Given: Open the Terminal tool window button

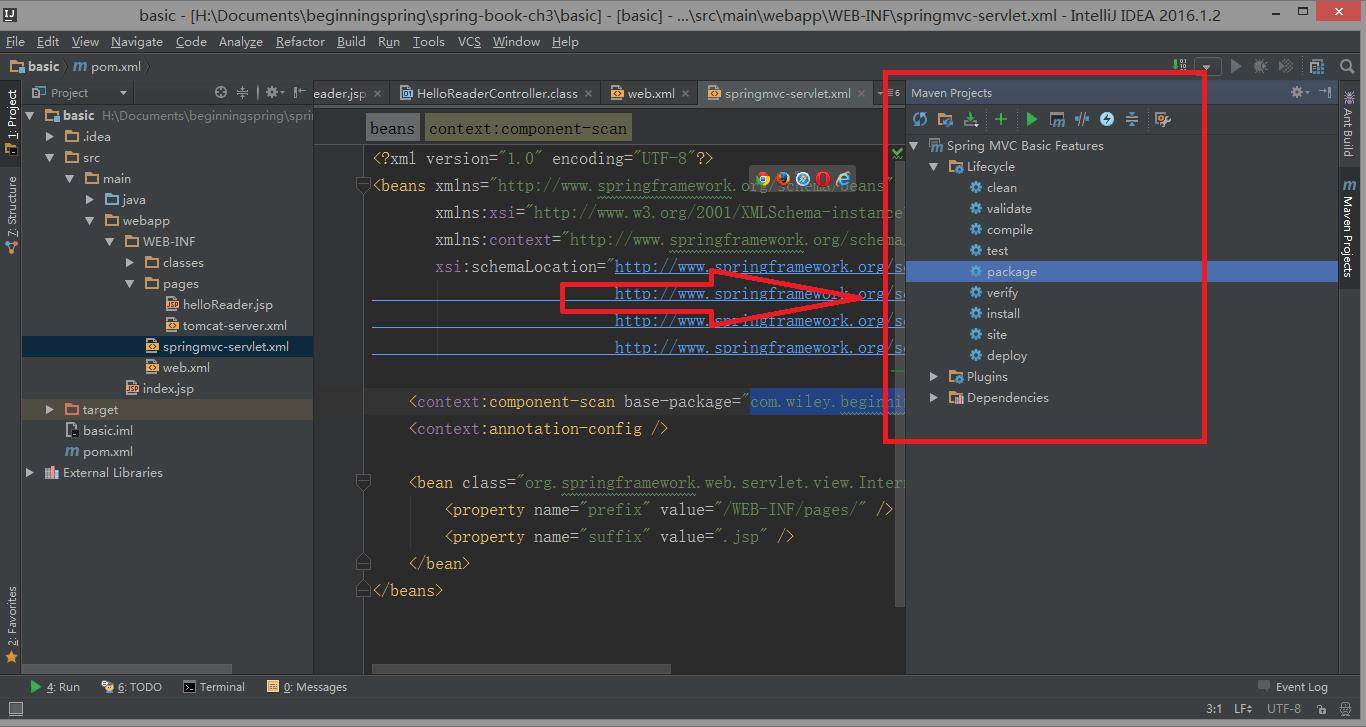Looking at the screenshot, I should [214, 687].
